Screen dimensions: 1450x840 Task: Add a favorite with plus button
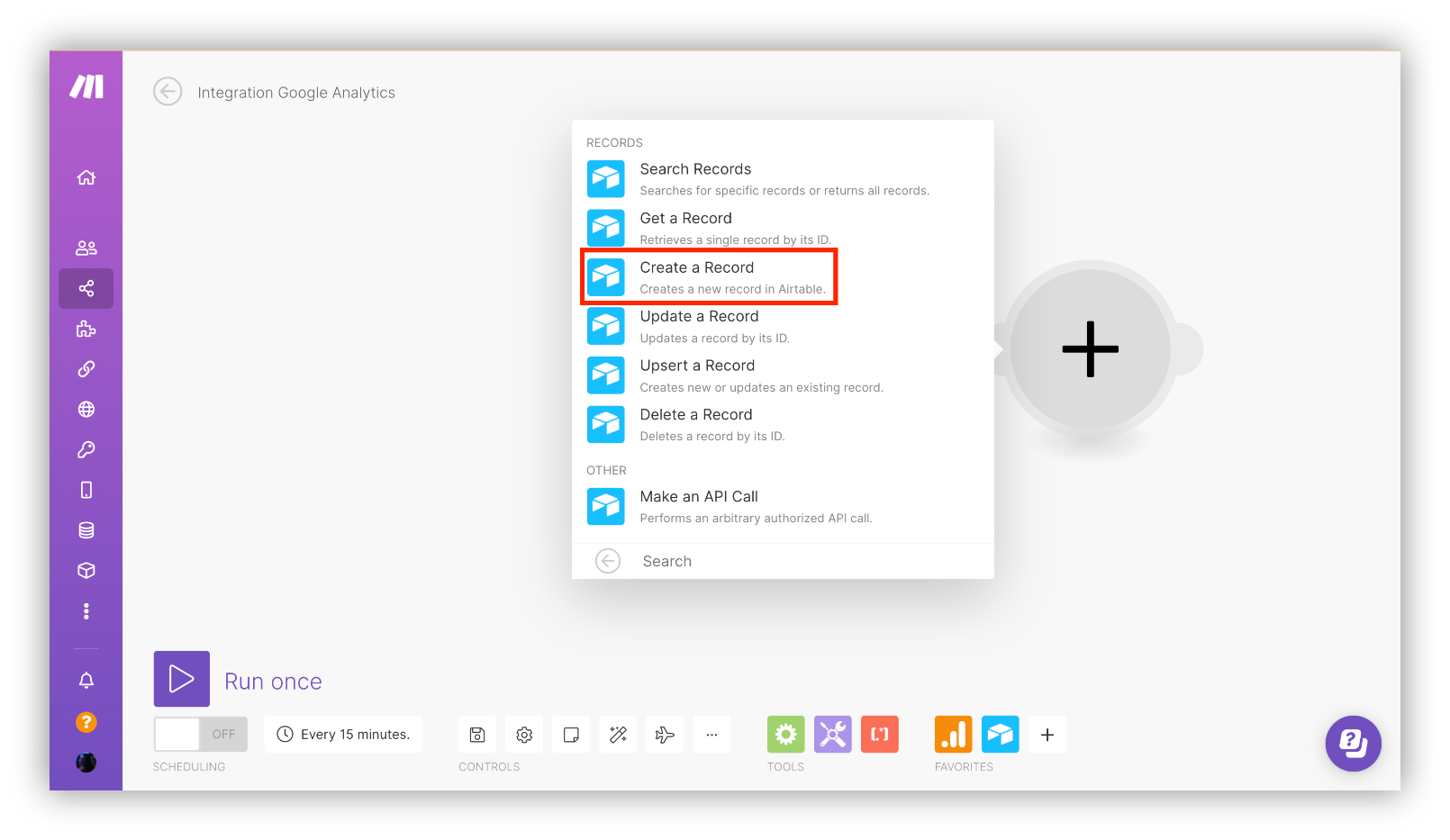coord(1047,735)
